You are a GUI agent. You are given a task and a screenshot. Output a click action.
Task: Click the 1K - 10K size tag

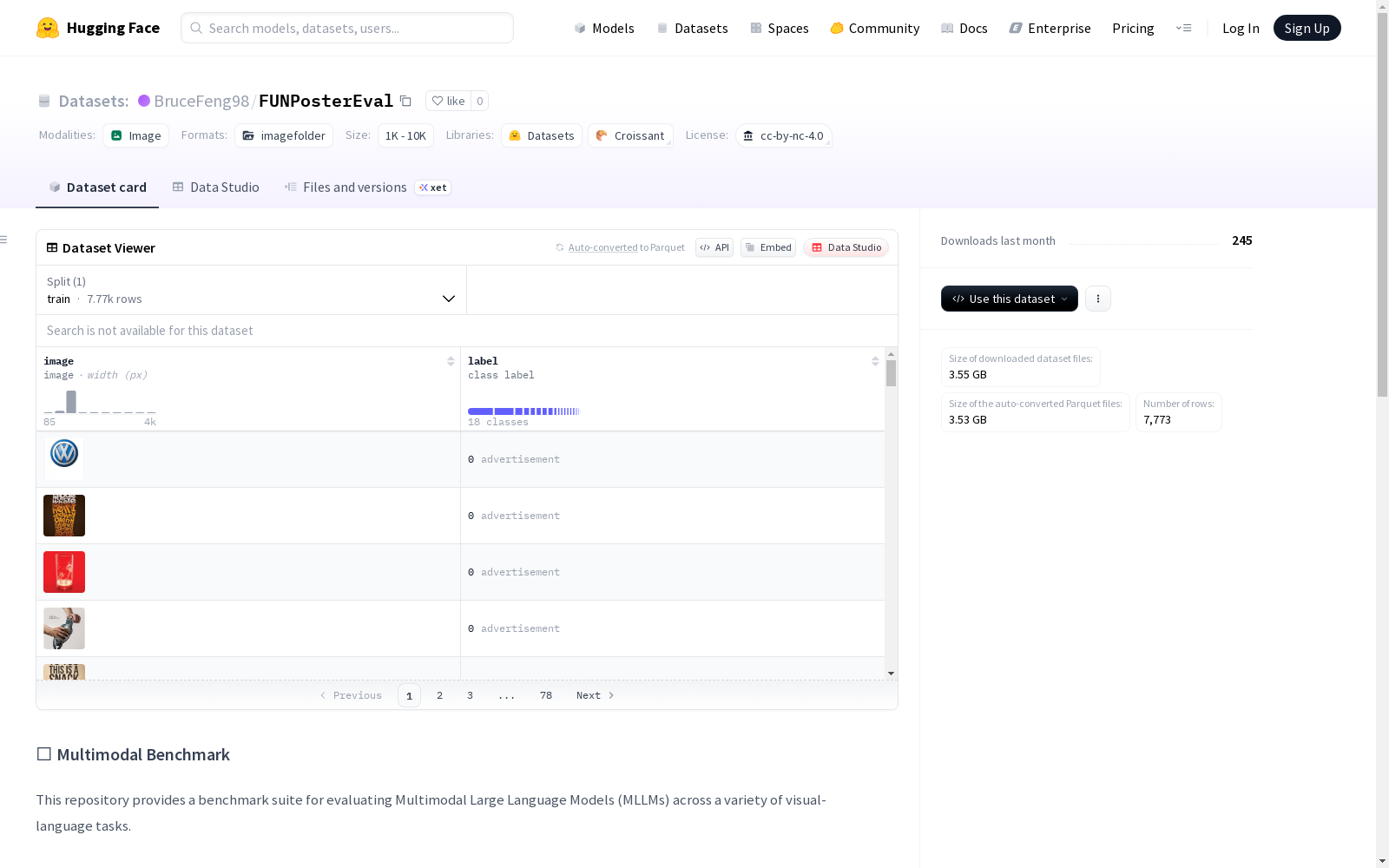pyautogui.click(x=405, y=135)
